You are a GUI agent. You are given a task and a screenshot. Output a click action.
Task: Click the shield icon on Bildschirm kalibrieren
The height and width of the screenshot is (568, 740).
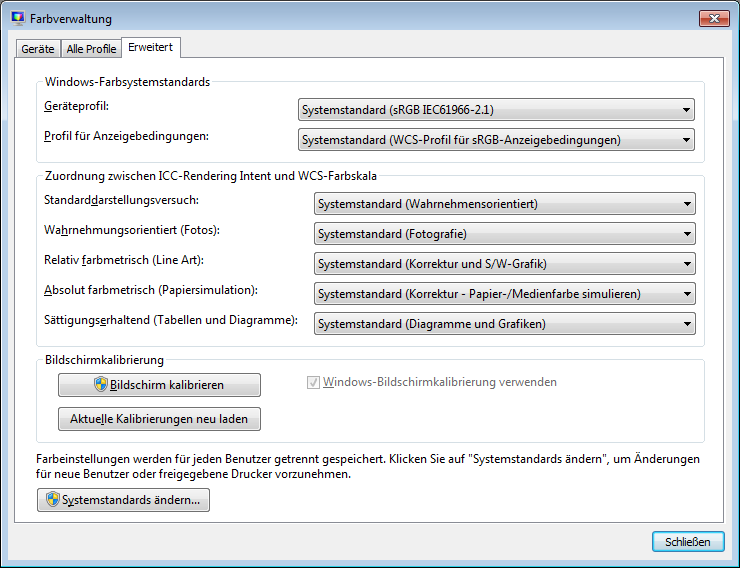[x=101, y=384]
